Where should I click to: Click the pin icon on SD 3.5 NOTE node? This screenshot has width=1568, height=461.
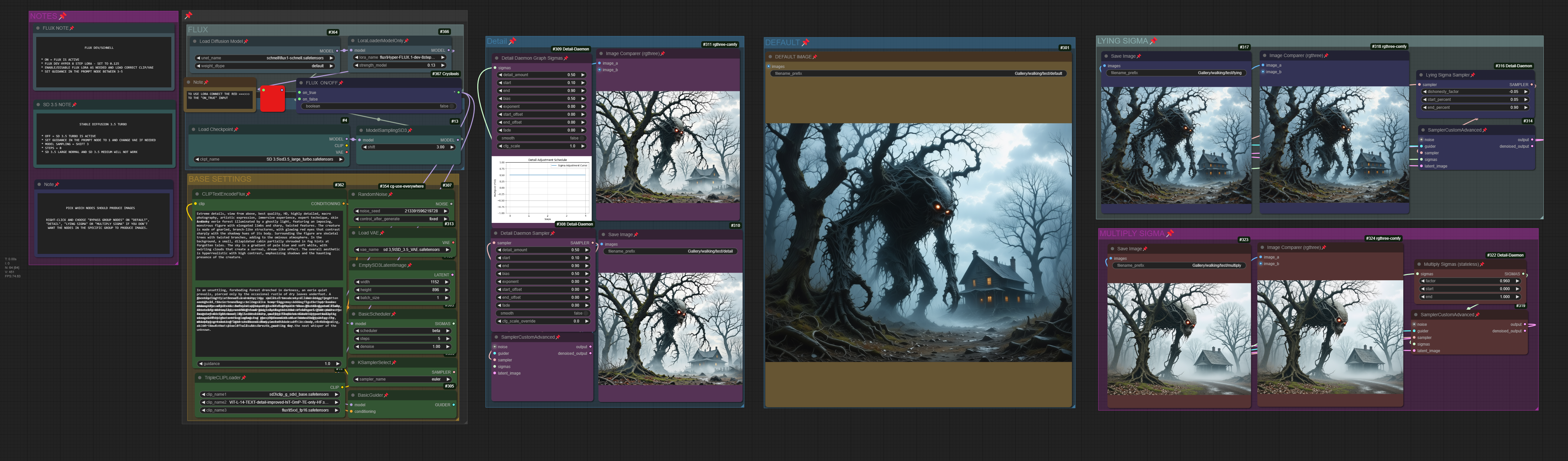(x=74, y=105)
